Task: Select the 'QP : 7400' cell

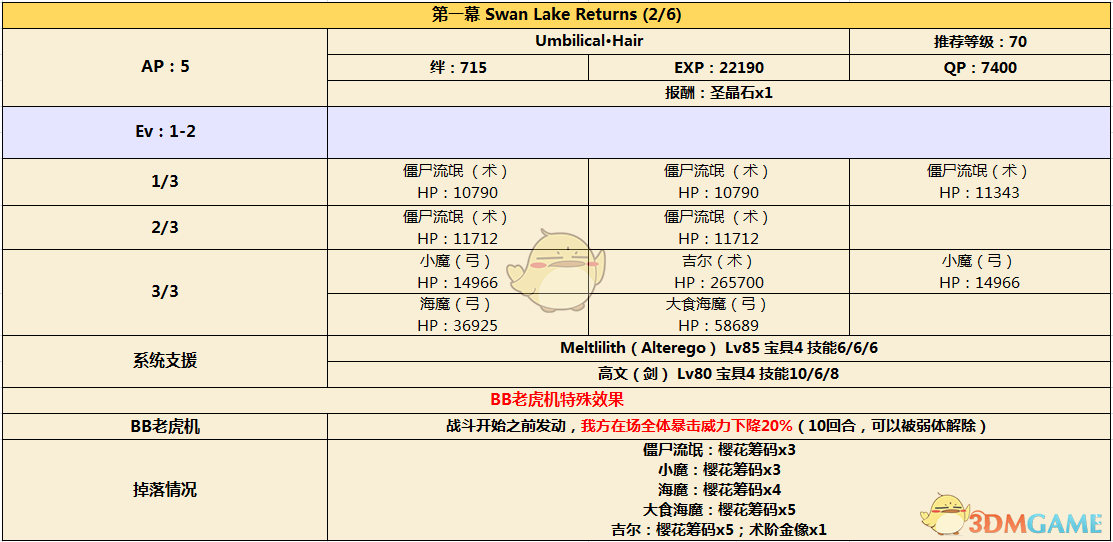Action: coord(980,67)
